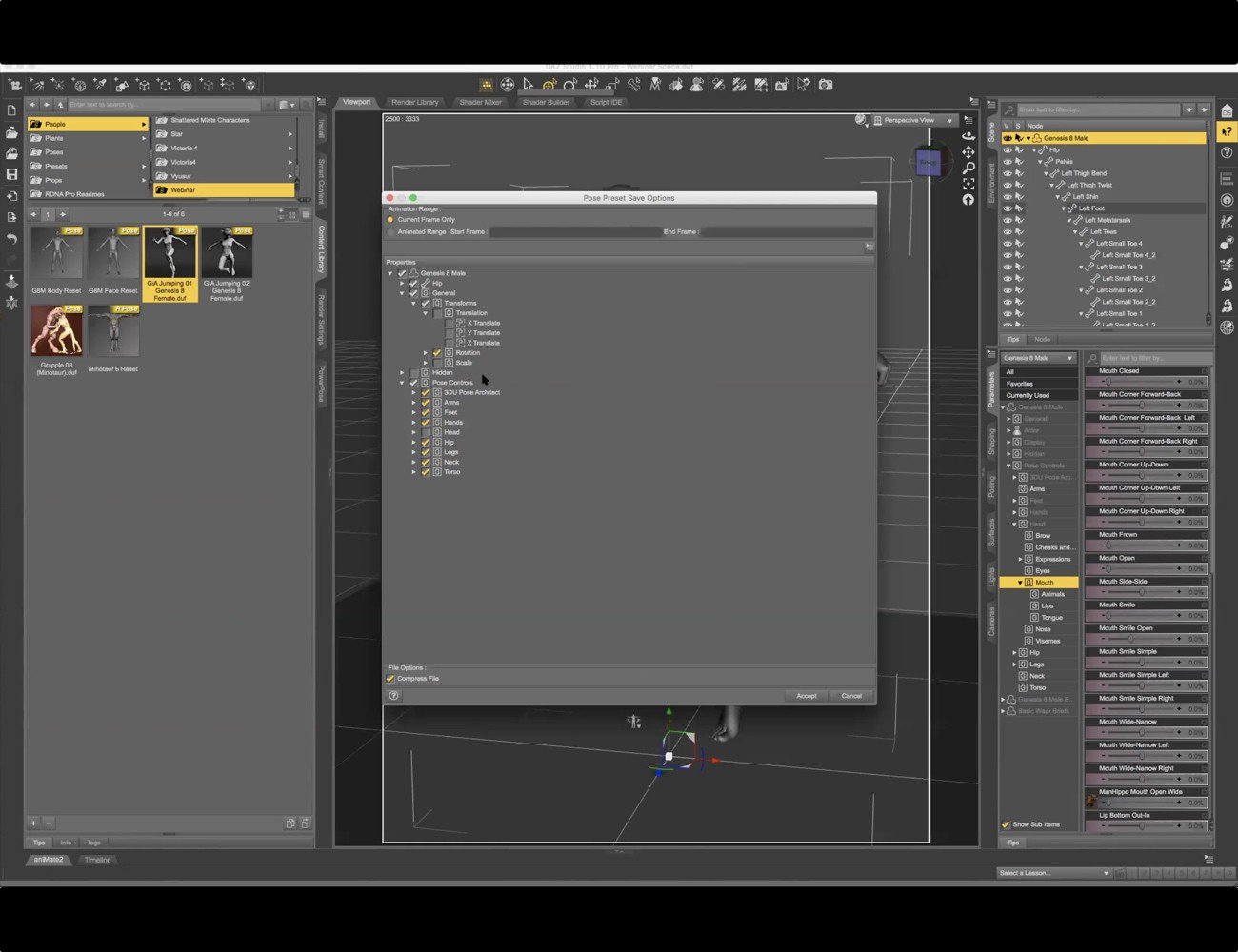Open the aniMate2 tab
Viewport: 1238px width, 952px height.
49,860
